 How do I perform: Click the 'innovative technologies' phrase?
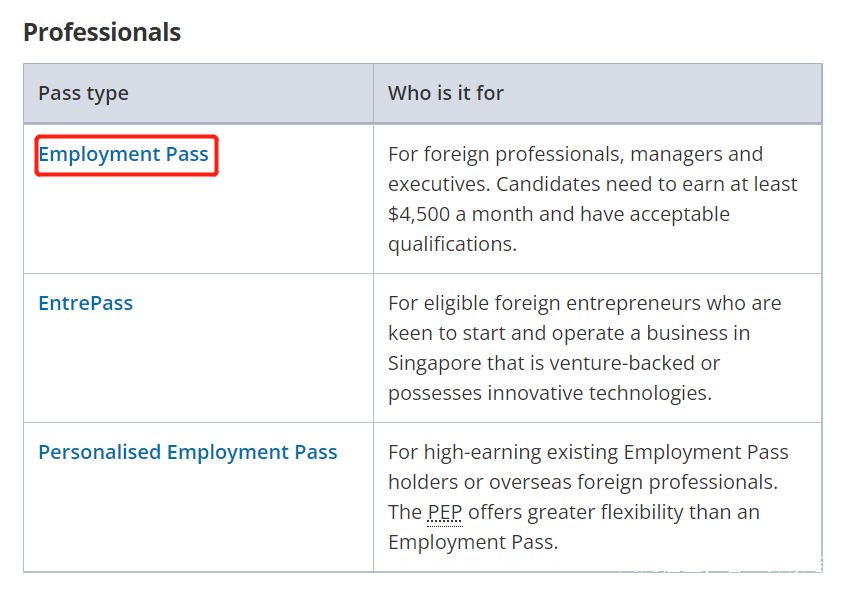pos(598,393)
